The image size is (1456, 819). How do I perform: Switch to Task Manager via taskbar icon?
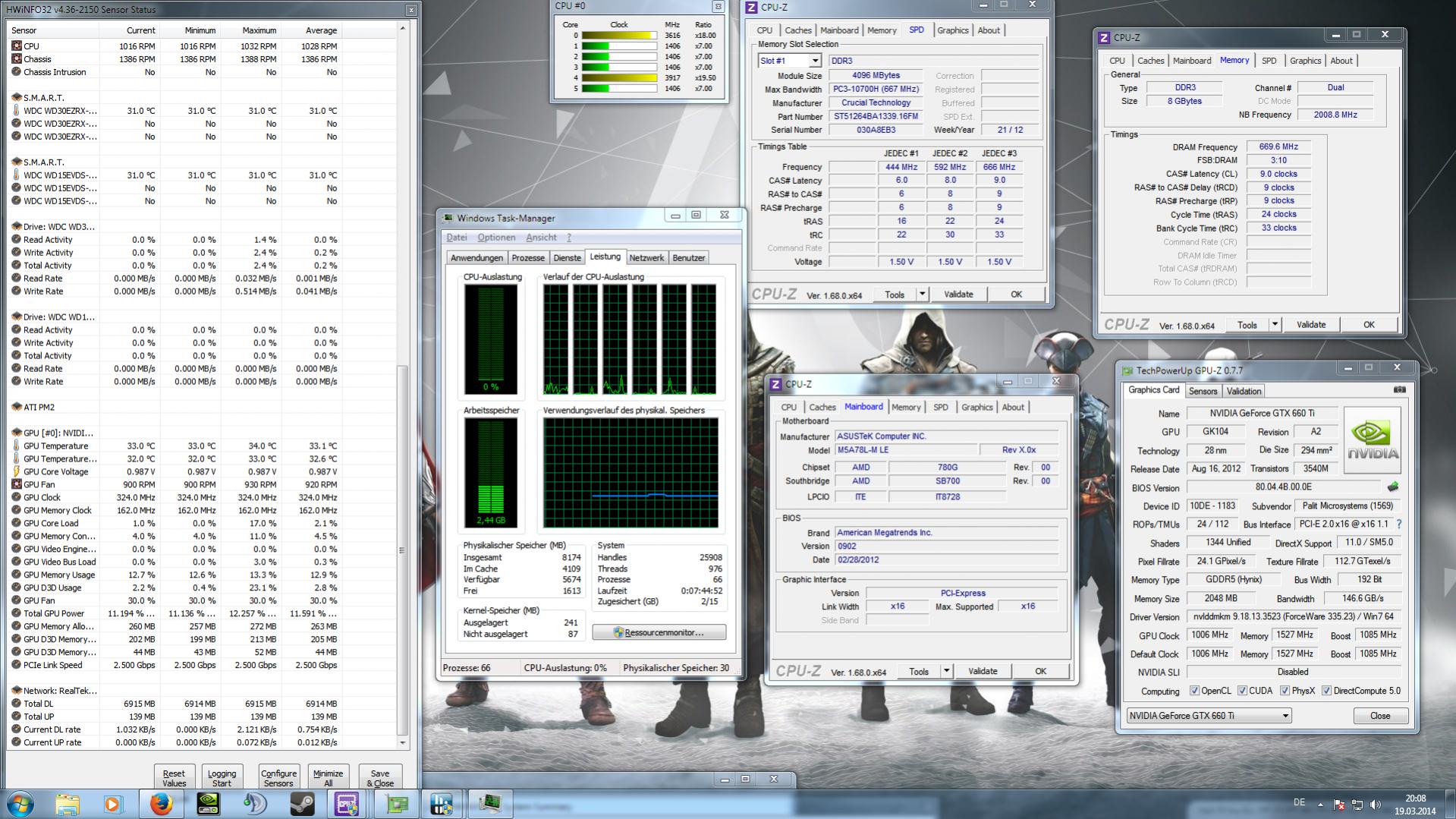tap(489, 804)
